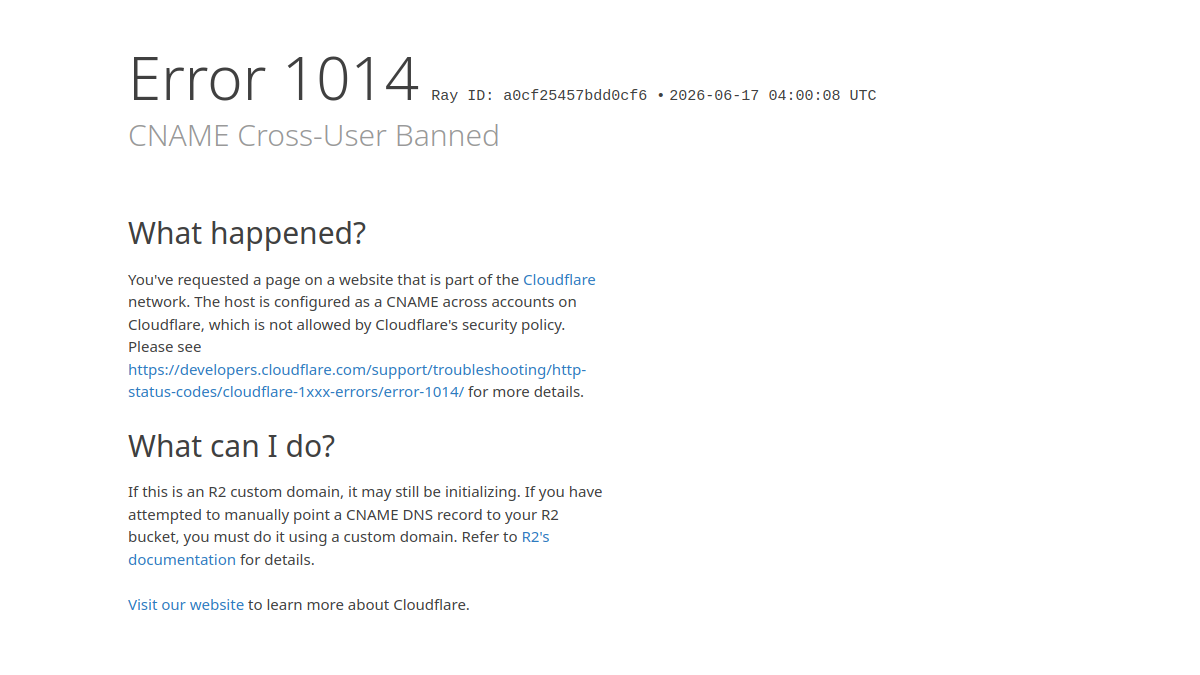Viewport: 1200px width, 675px height.
Task: Click the "What happened?" heading
Action: point(247,233)
